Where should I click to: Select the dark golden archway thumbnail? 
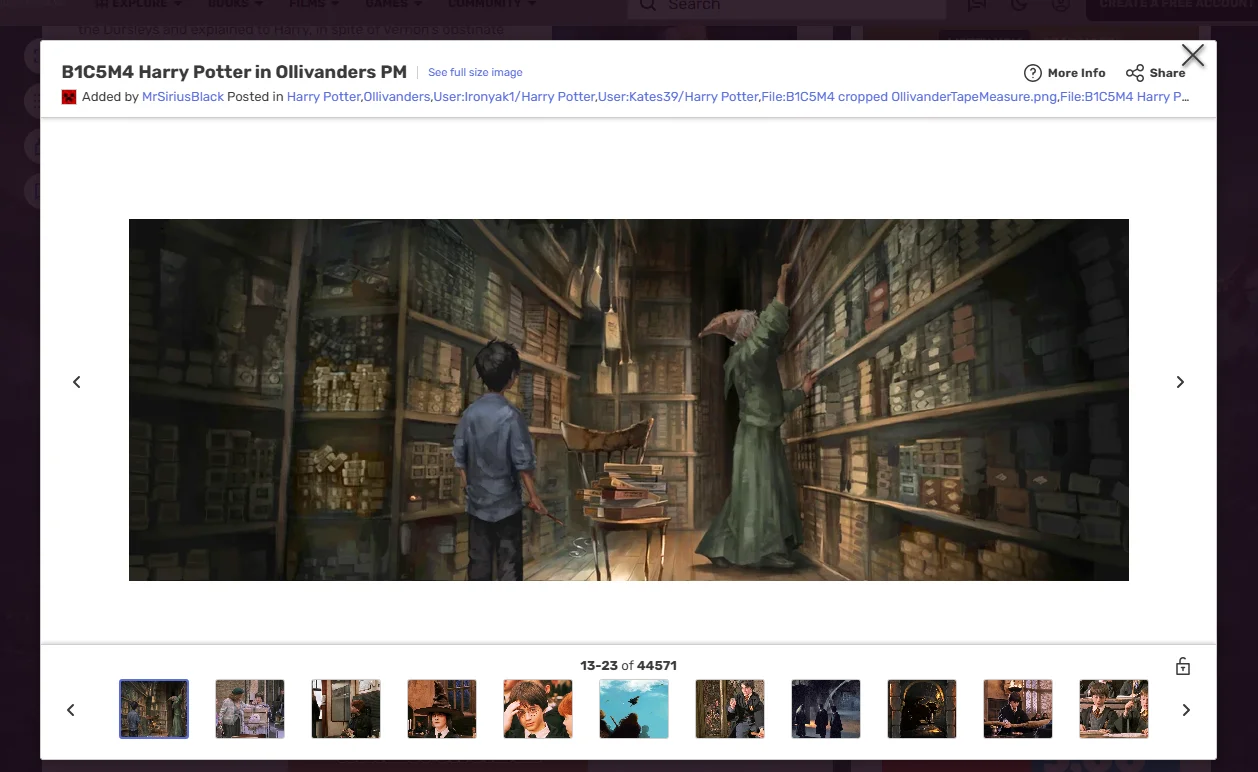922,709
